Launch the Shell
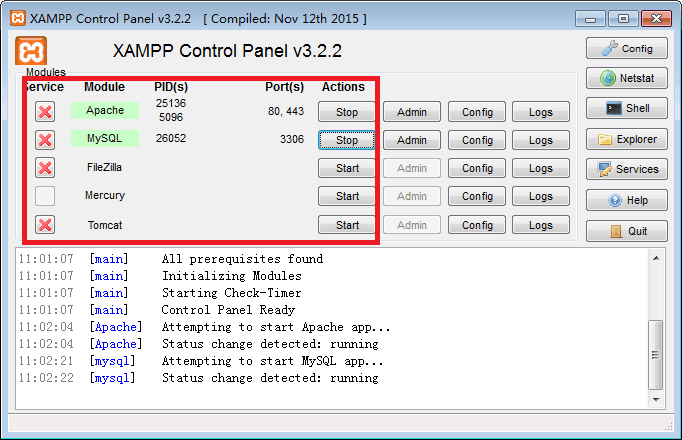Viewport: 682px width, 440px height. click(x=626, y=108)
